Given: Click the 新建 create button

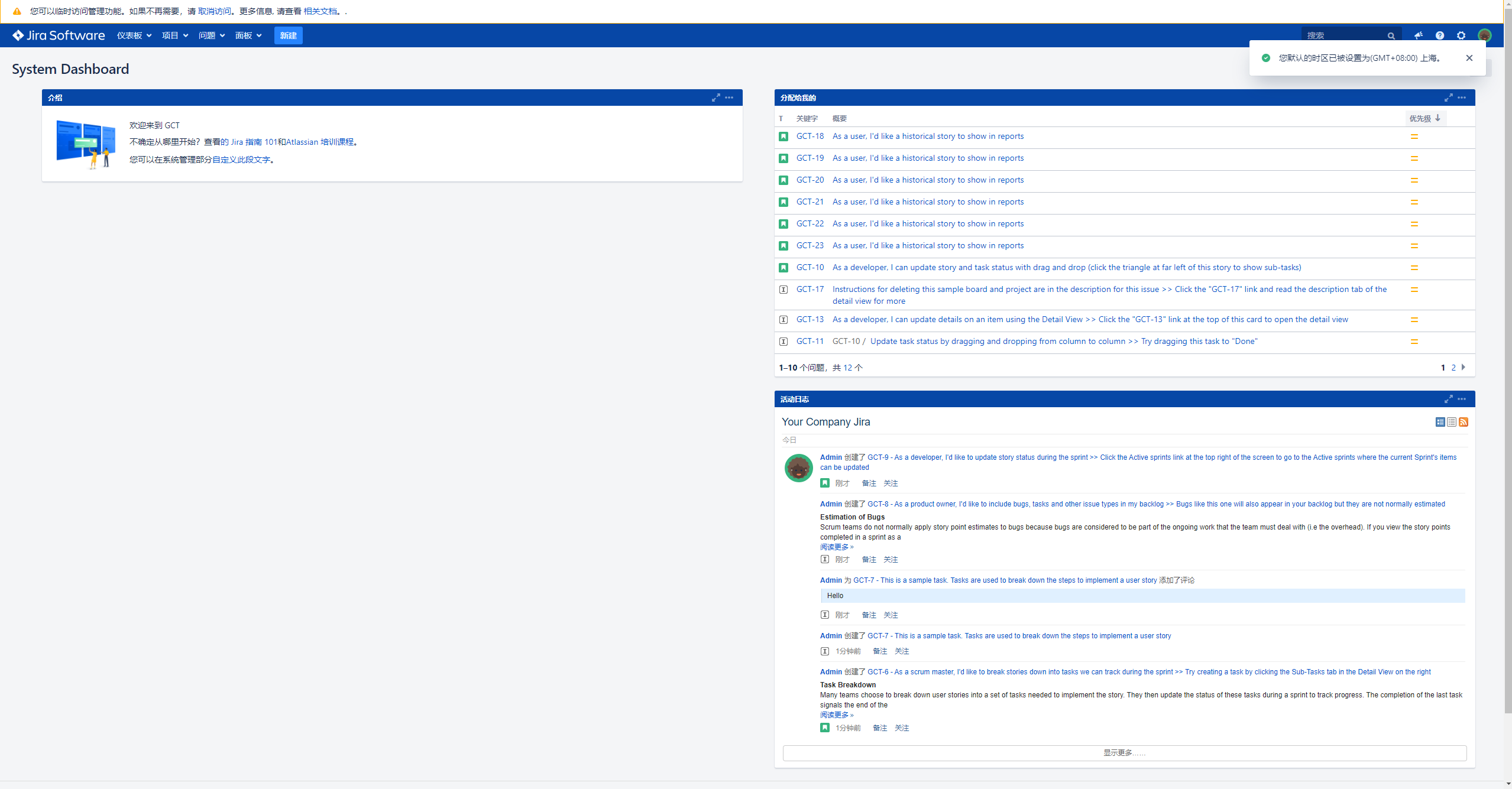Looking at the screenshot, I should coord(288,35).
